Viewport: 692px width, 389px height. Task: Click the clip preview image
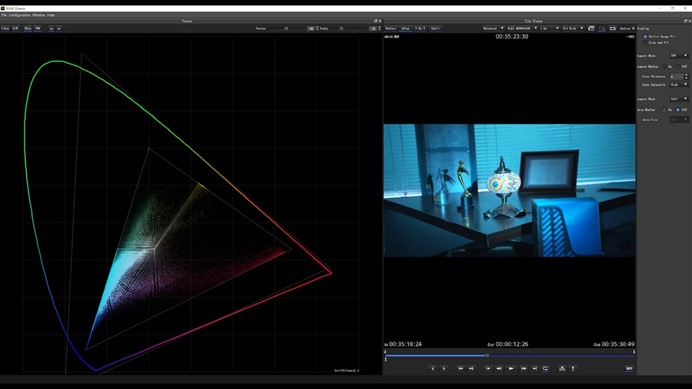[x=509, y=190]
